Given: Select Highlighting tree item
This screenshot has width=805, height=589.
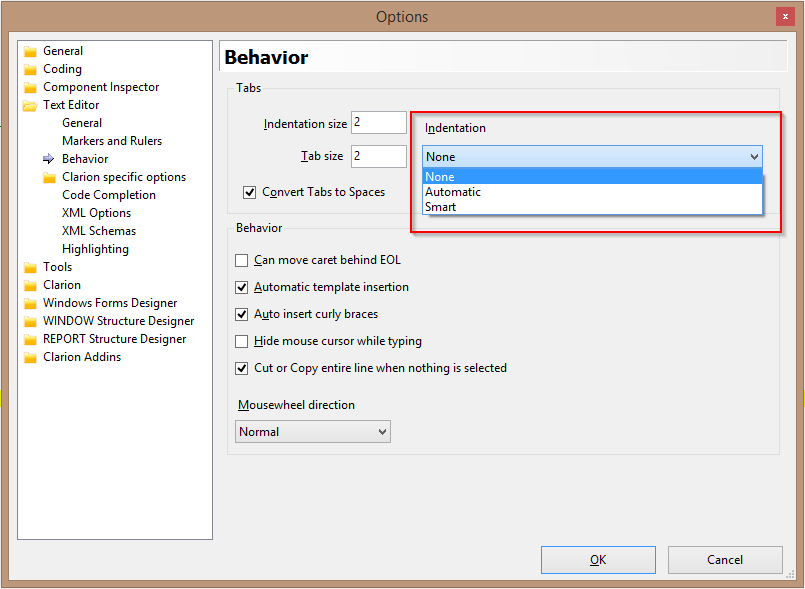Looking at the screenshot, I should point(95,249).
